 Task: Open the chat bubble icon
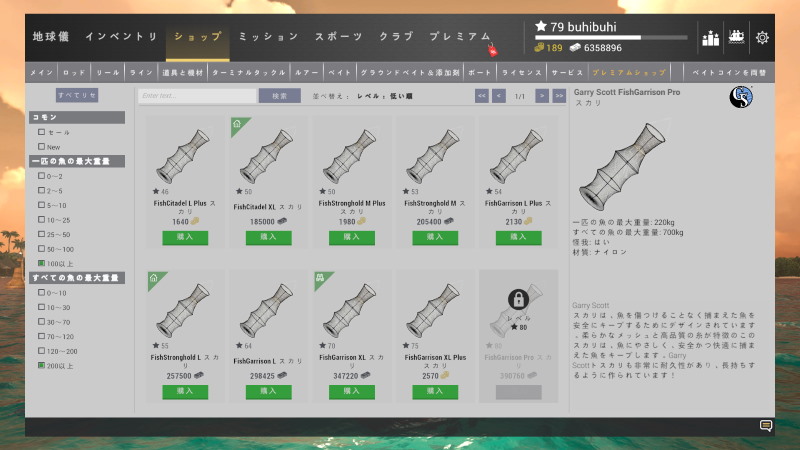(x=766, y=426)
